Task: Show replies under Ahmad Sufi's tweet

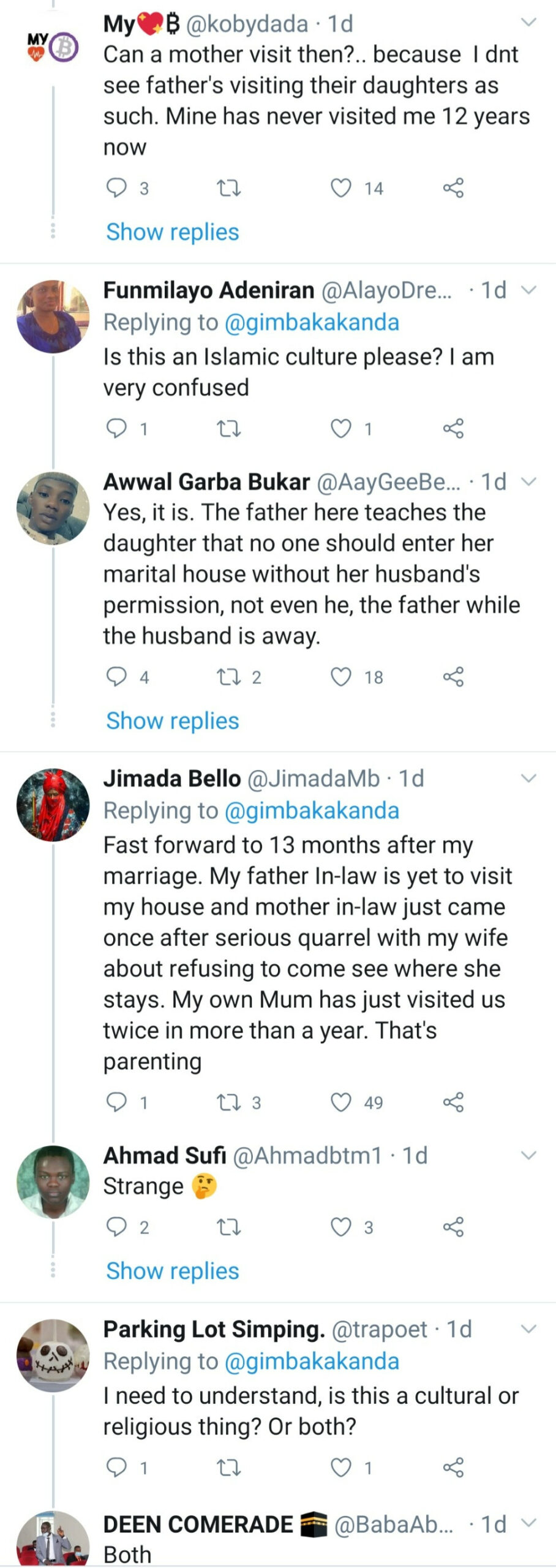Action: (x=172, y=1271)
